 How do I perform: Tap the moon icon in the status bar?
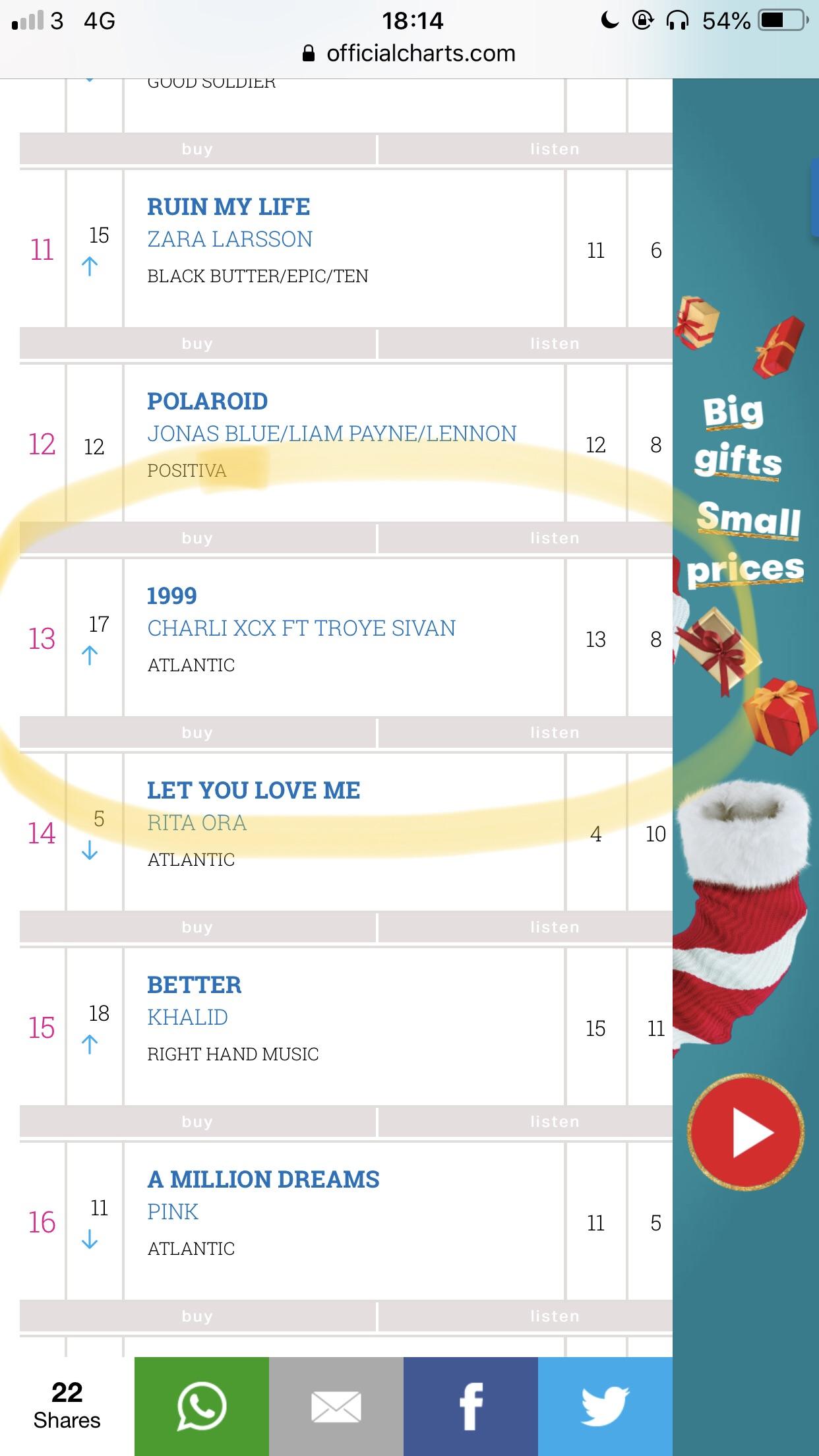click(610, 20)
